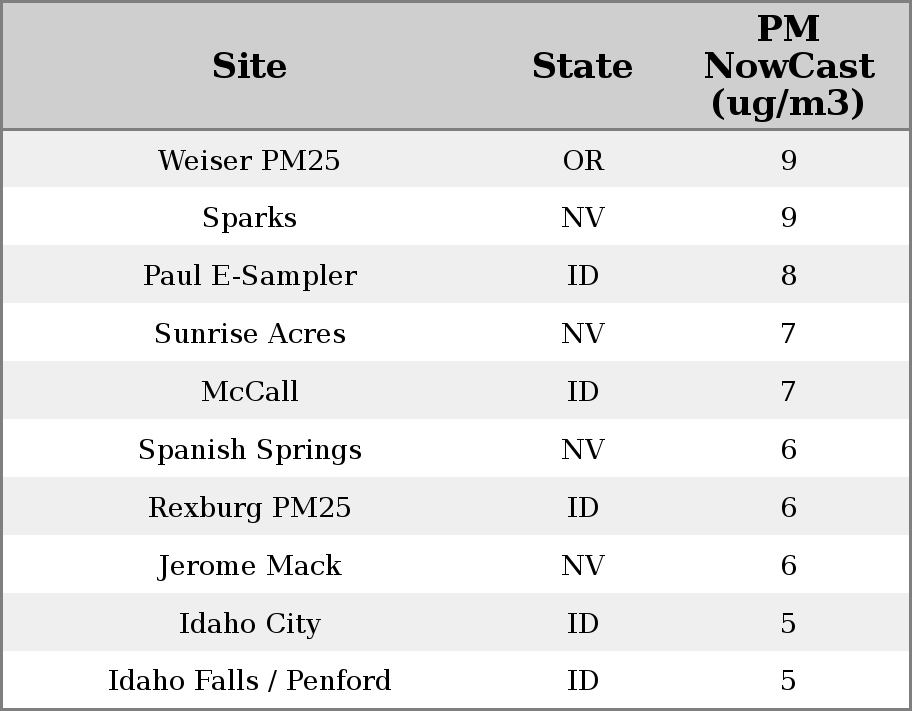This screenshot has height=711, width=912.
Task: Click the Jerome Mack site name
Action: click(x=249, y=566)
